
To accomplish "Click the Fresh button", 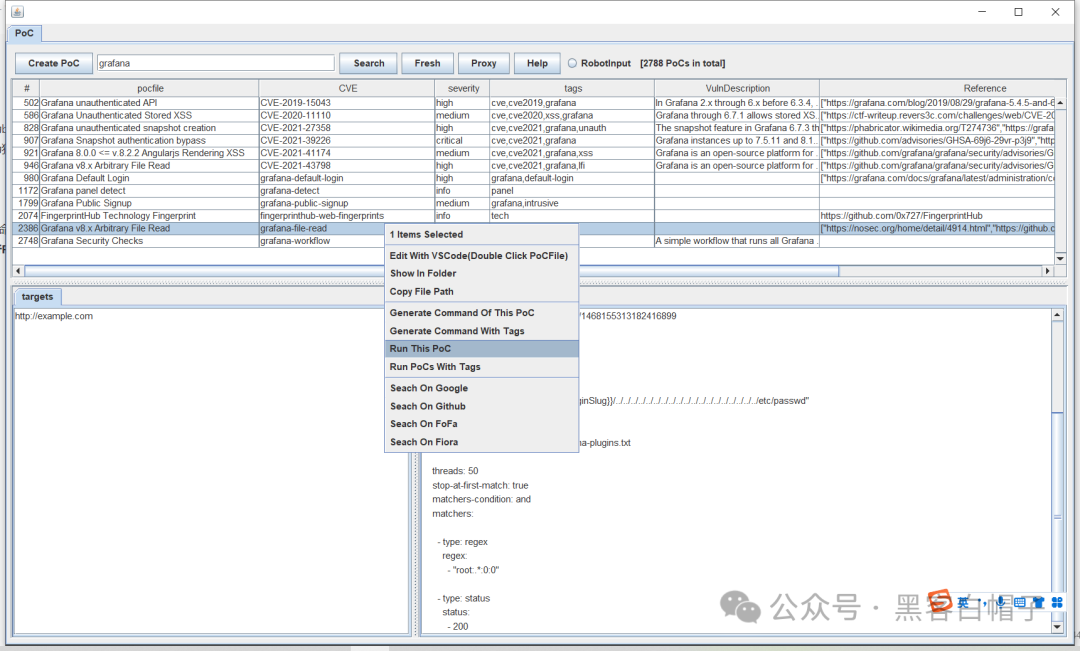I will pos(427,63).
